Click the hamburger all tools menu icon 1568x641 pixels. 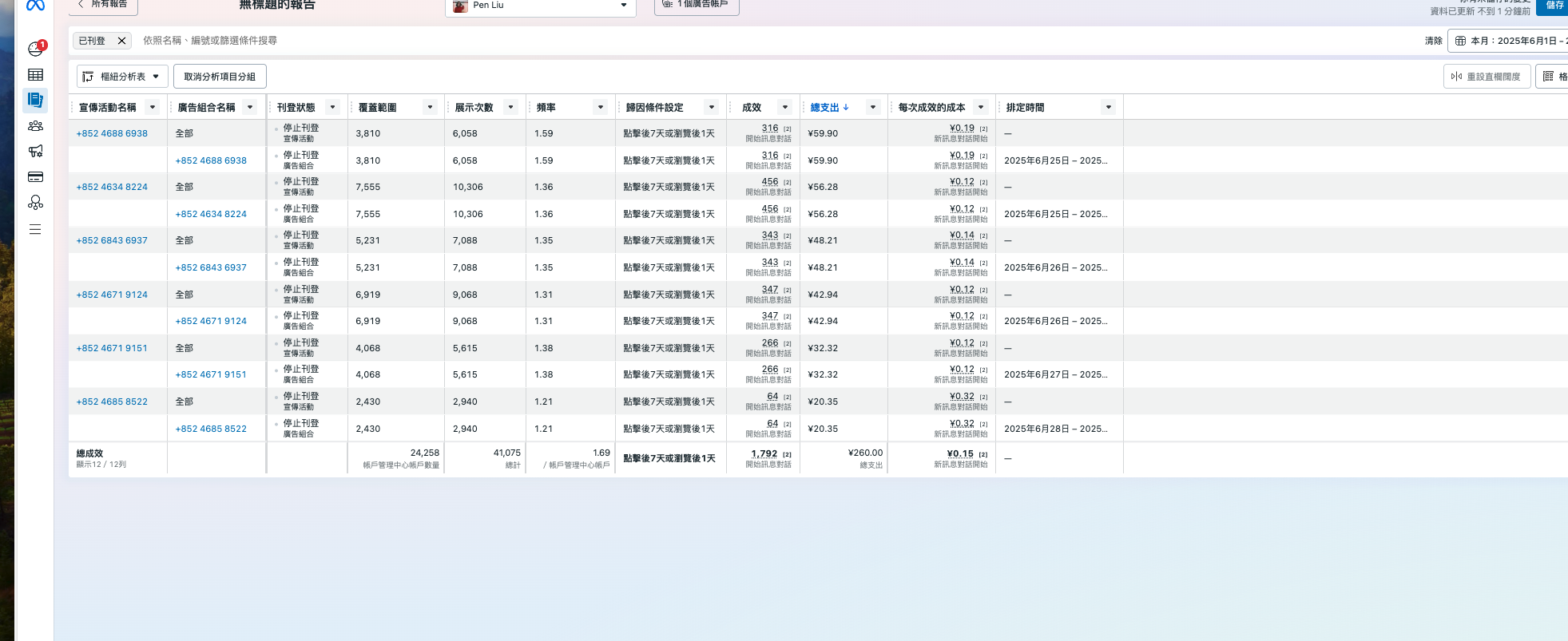[x=35, y=229]
